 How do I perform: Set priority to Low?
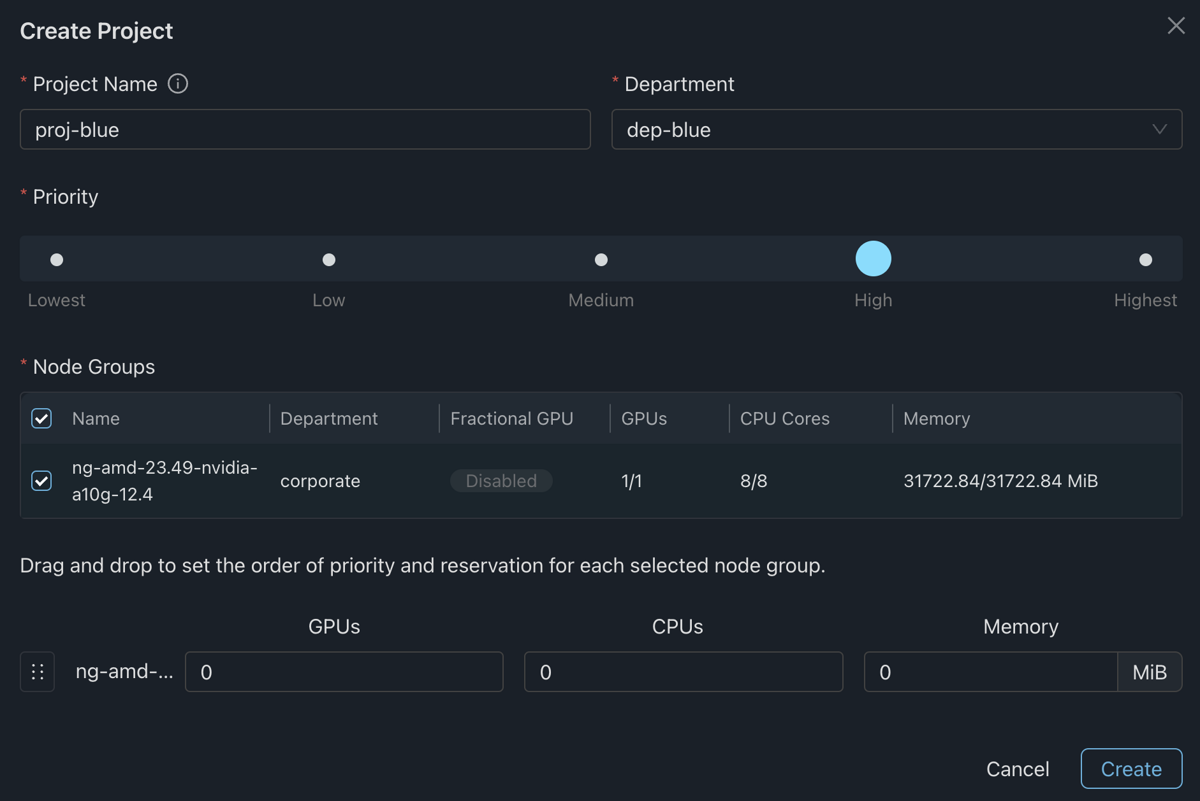click(x=329, y=260)
